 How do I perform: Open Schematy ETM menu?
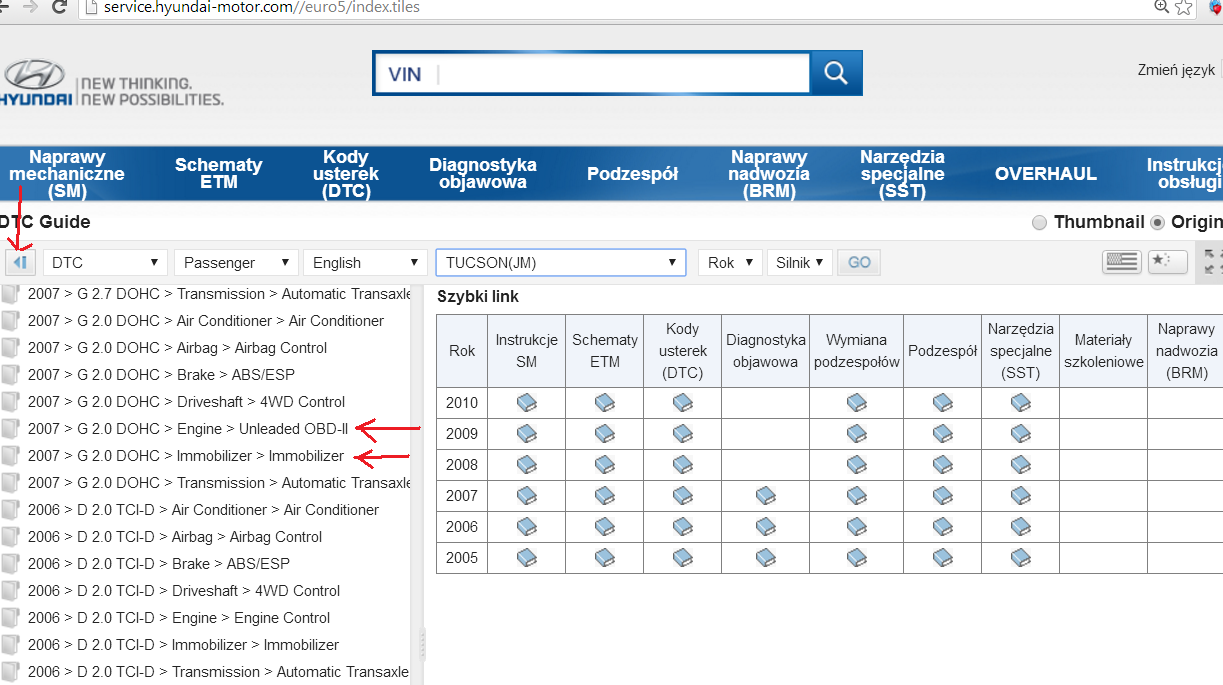pos(218,173)
